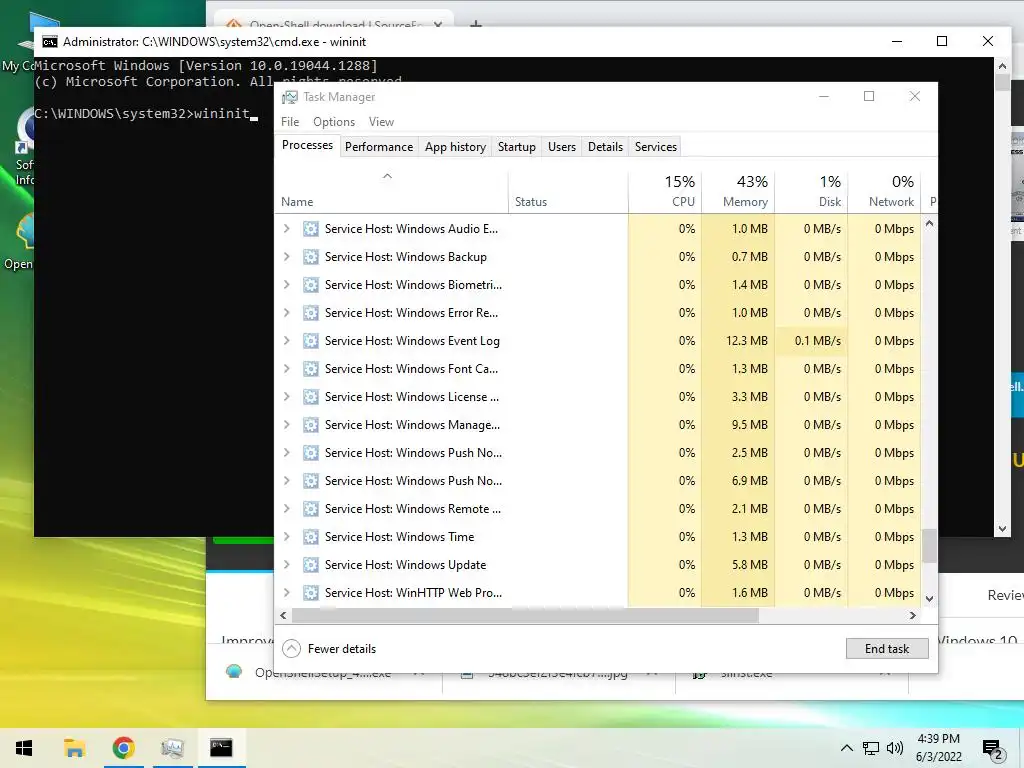Open File Explorer from the taskbar
Screen dimensions: 1024x768
(74, 748)
